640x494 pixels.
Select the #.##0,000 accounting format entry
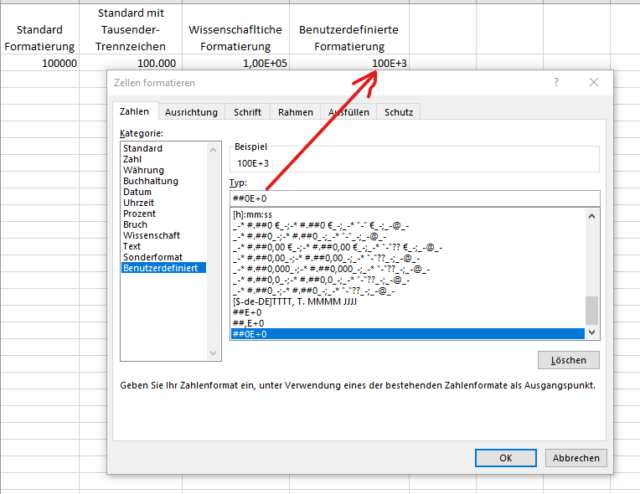coord(407,269)
